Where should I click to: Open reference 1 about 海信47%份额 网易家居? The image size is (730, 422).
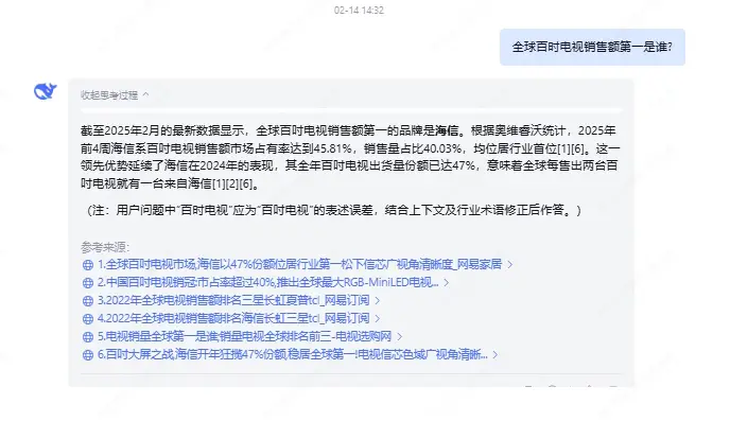(x=299, y=265)
